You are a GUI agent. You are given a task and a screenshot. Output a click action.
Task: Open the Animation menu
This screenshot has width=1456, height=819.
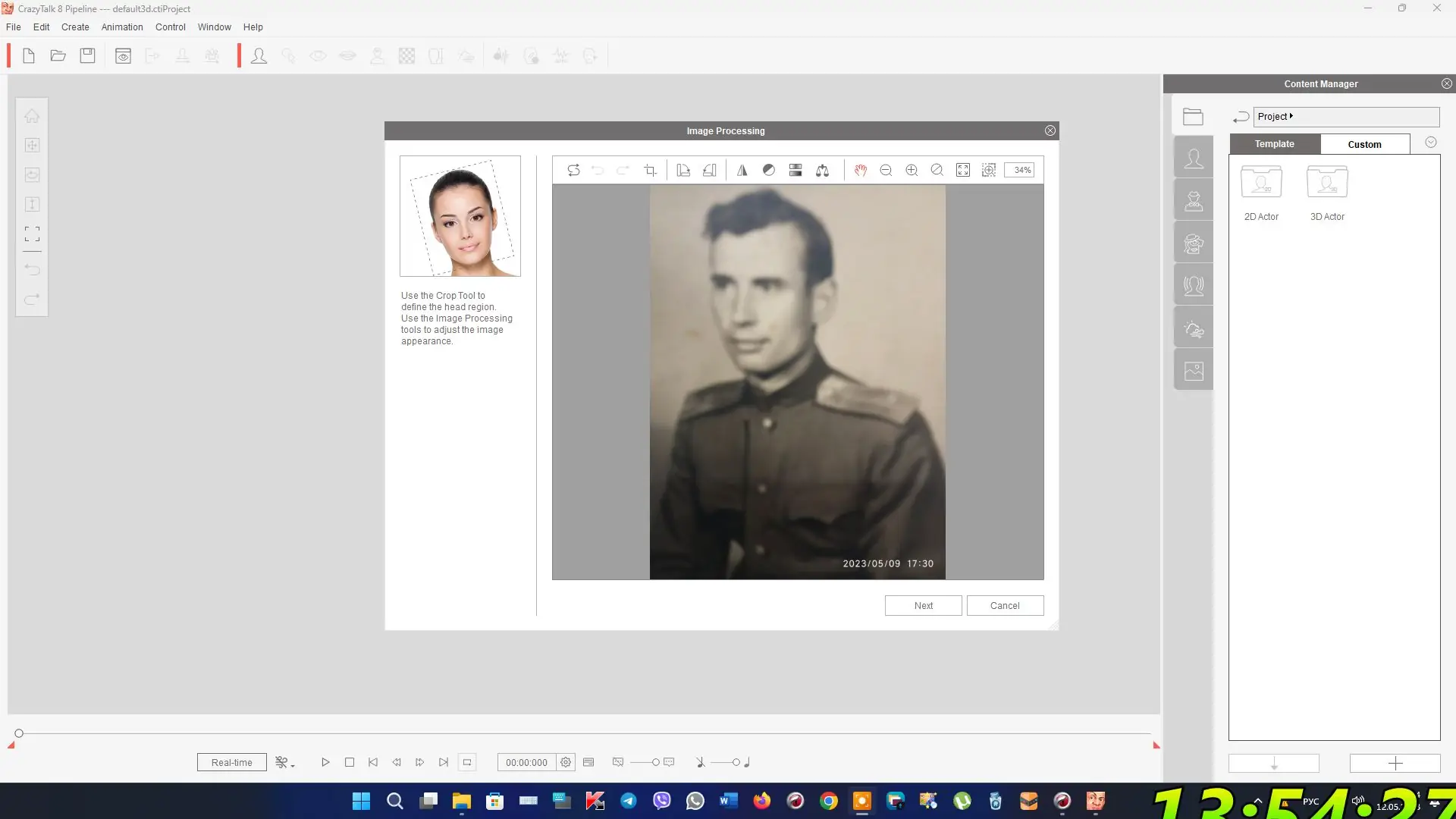tap(122, 27)
